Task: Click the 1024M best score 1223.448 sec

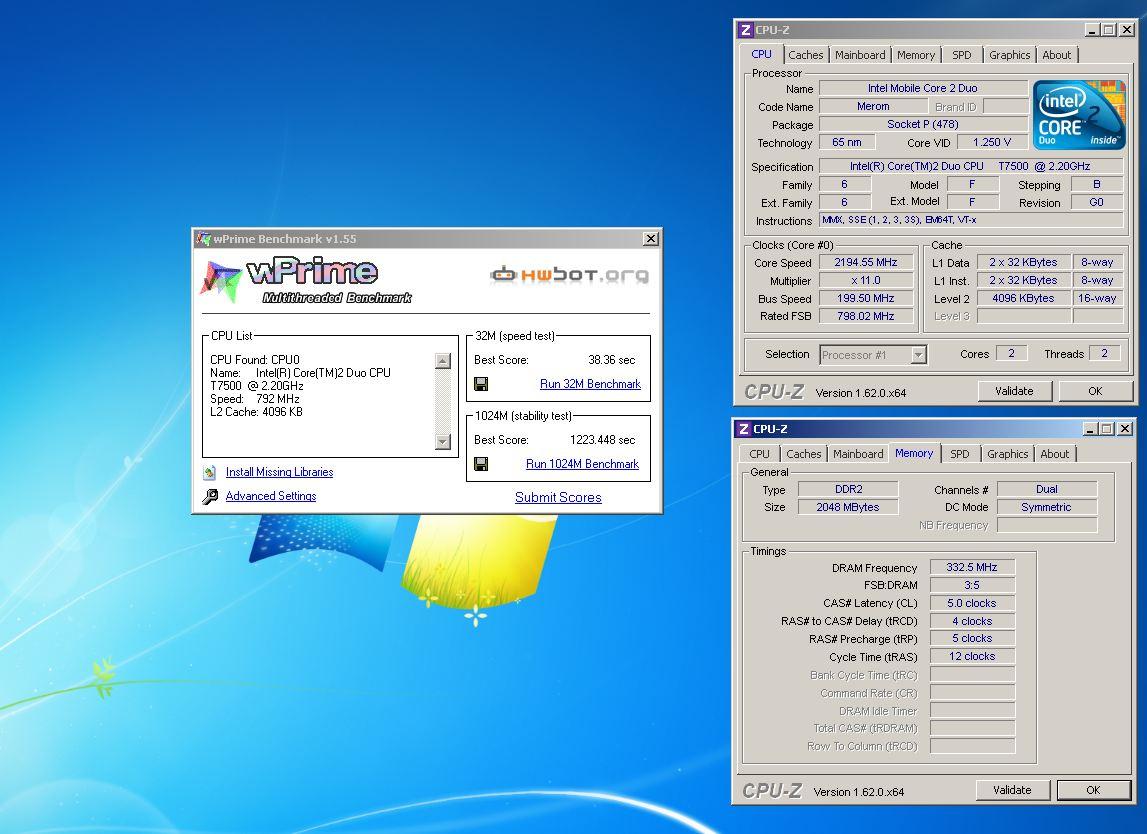Action: (603, 440)
